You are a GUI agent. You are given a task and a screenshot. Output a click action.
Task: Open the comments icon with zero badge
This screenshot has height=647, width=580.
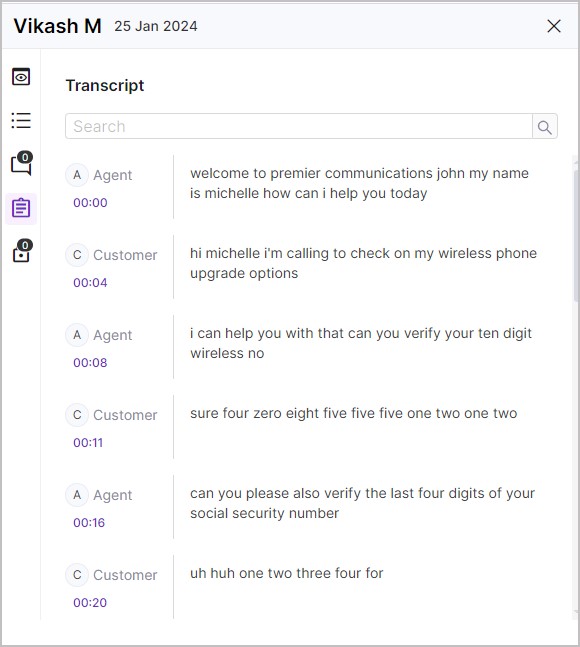(21, 163)
